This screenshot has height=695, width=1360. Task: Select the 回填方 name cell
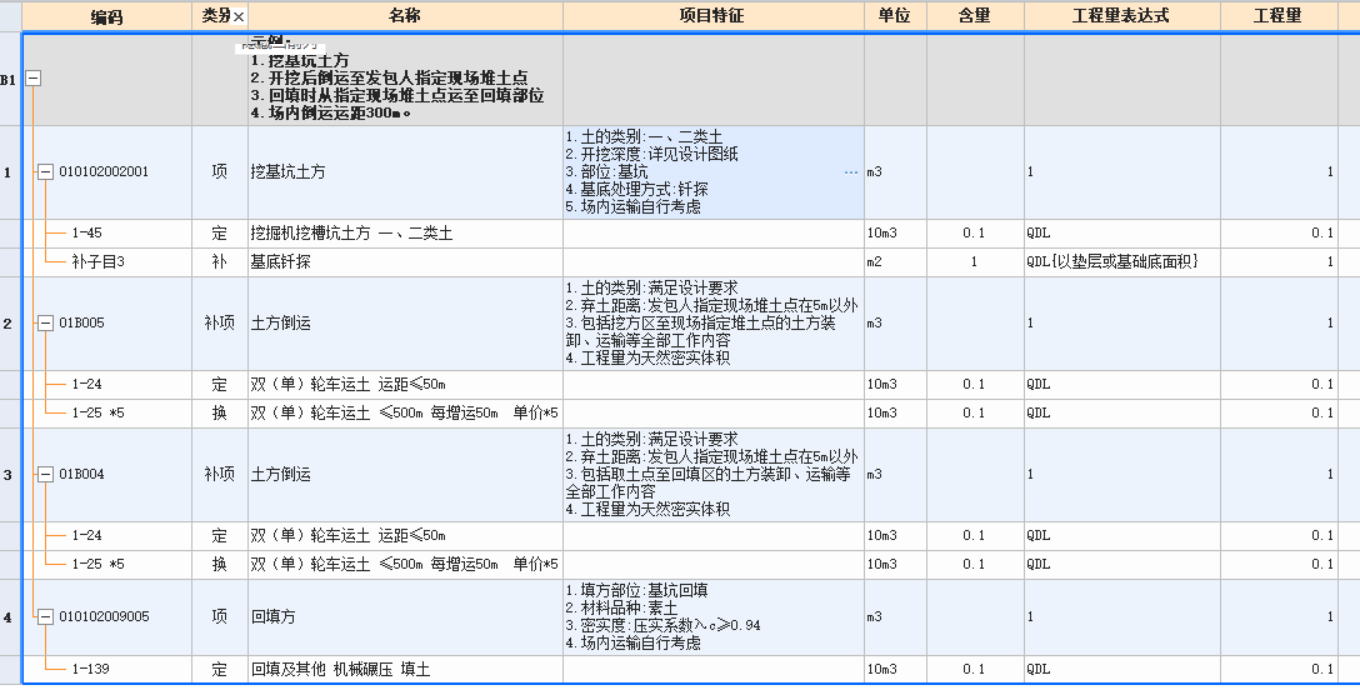pyautogui.click(x=405, y=617)
